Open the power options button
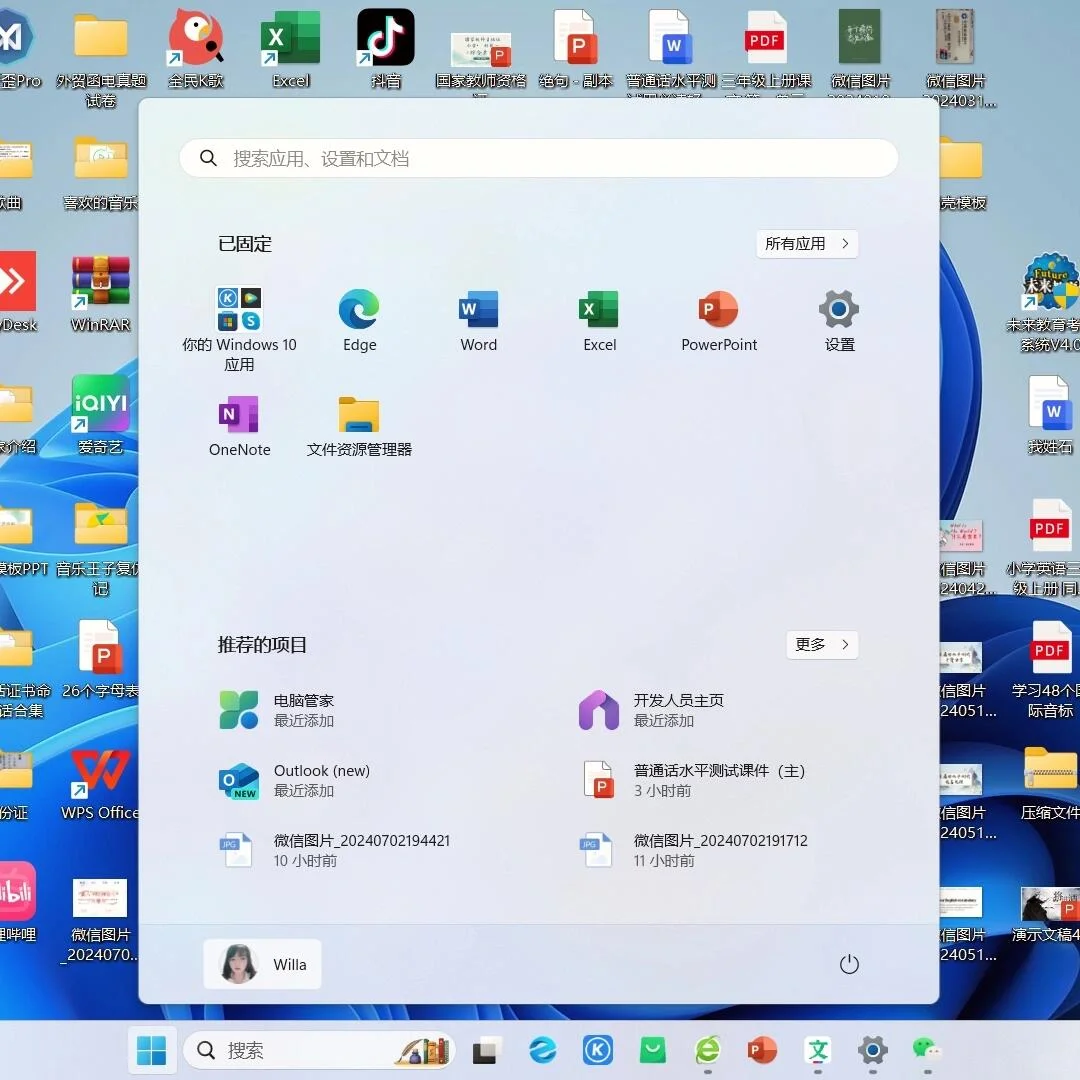Screen dimensions: 1080x1080 pos(849,964)
